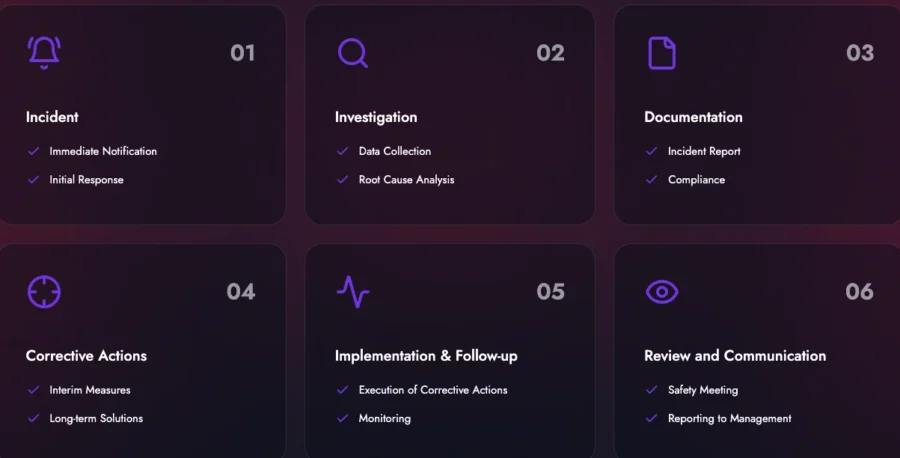
Task: Click the eye icon on Review and Communication
Action: click(x=662, y=292)
